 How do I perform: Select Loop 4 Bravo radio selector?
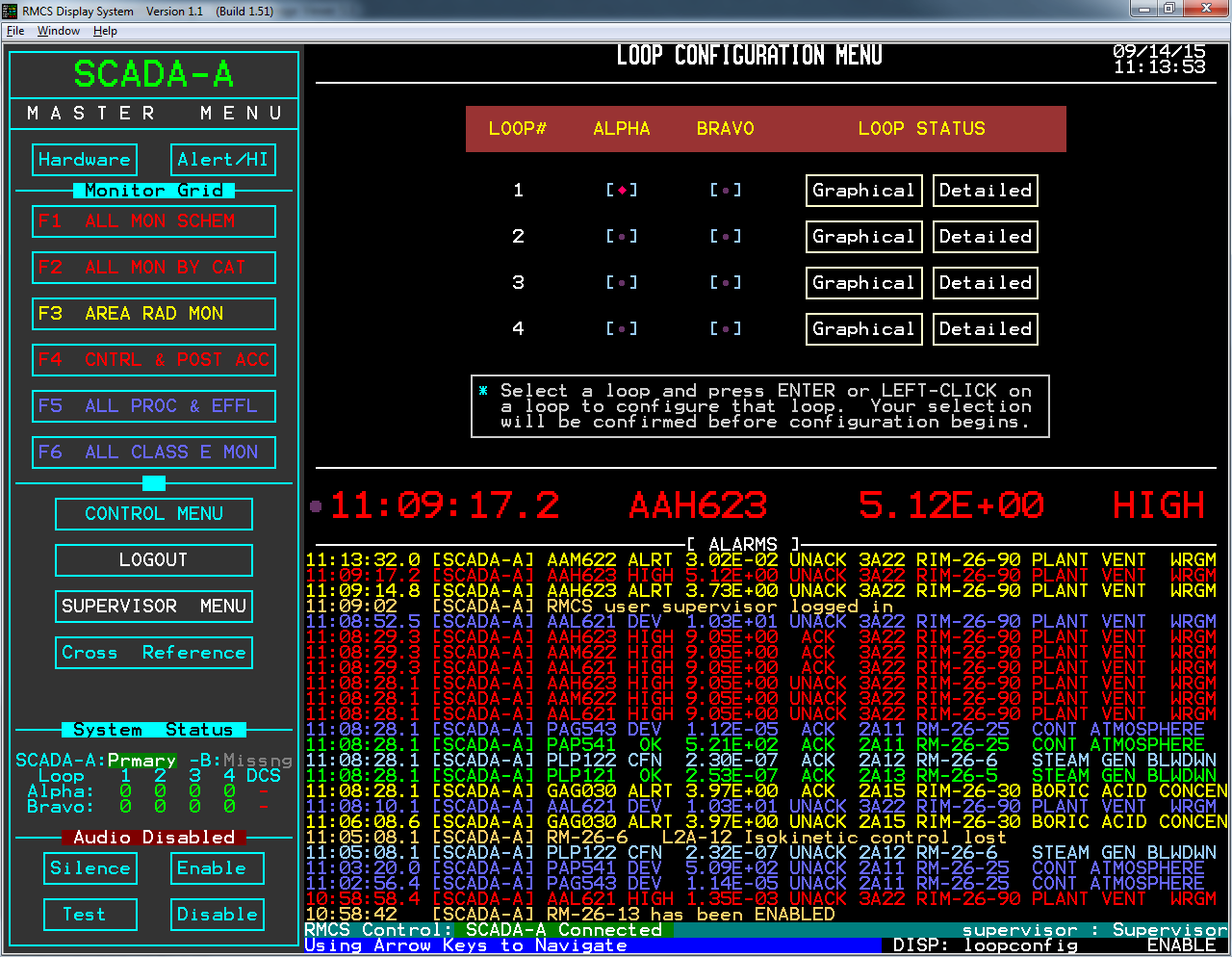coord(726,329)
